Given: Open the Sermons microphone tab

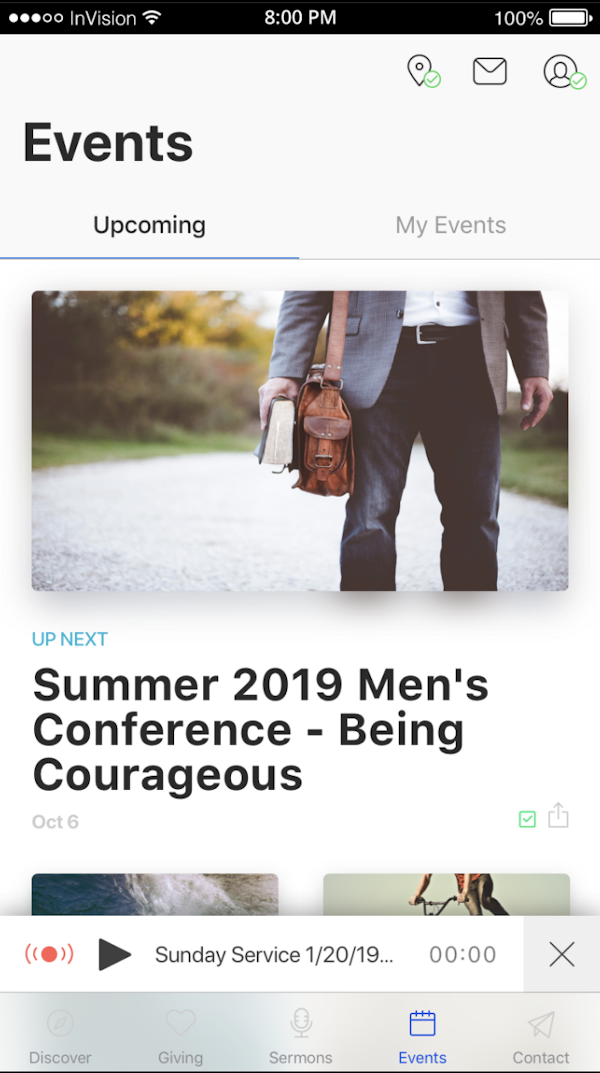Looking at the screenshot, I should click(301, 1037).
